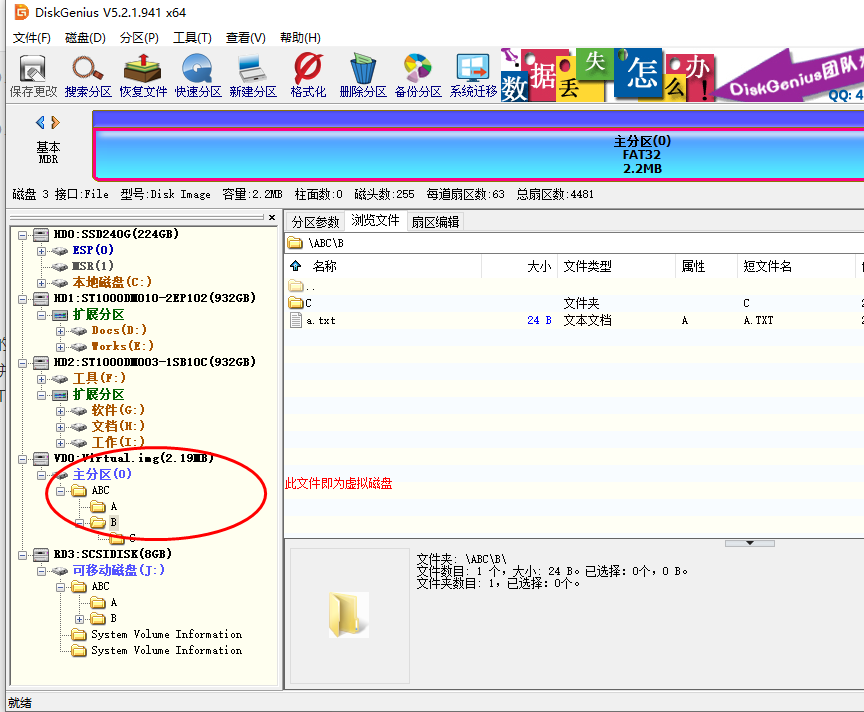Viewport: 864px width, 712px height.
Task: Select 工具(F:) partition in the tree
Action: coord(99,378)
